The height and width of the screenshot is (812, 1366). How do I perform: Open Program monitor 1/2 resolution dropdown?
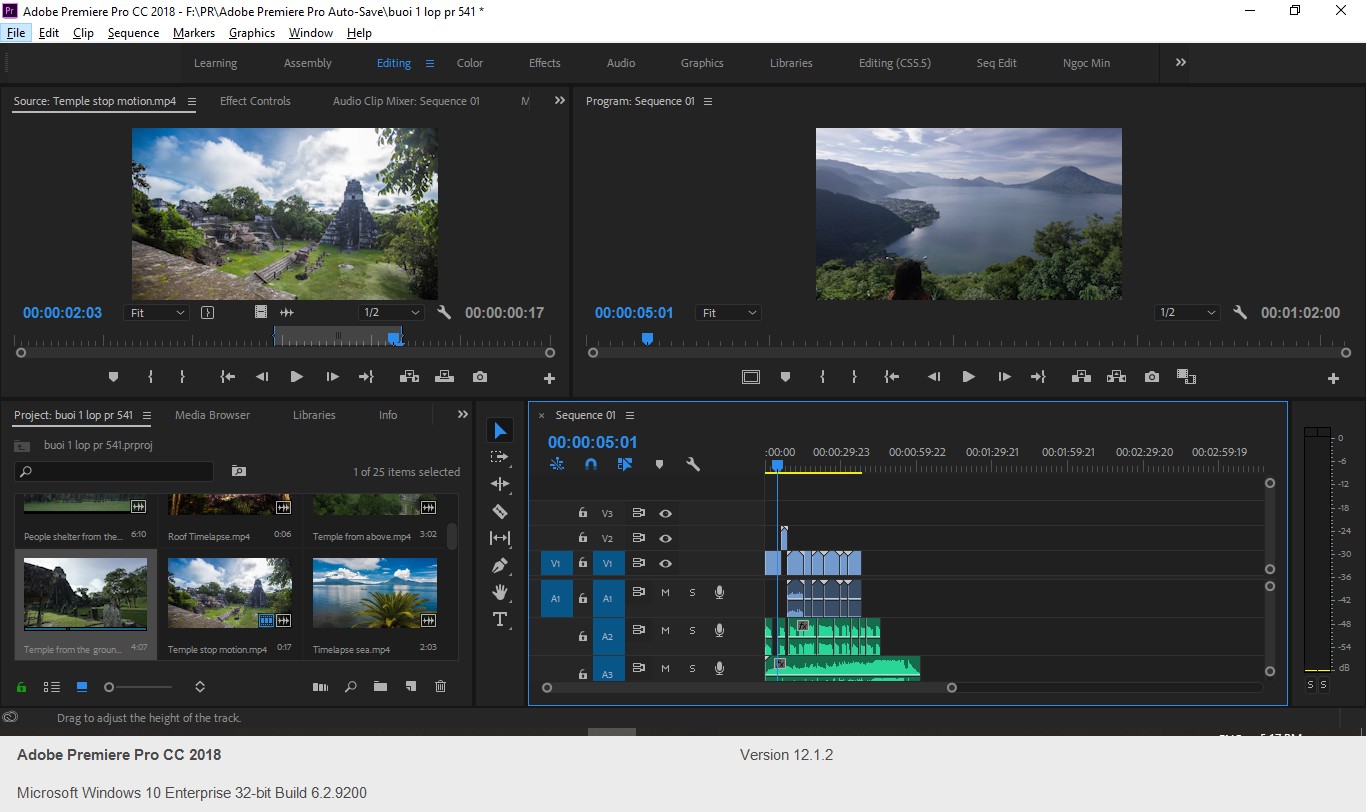[x=1187, y=313]
